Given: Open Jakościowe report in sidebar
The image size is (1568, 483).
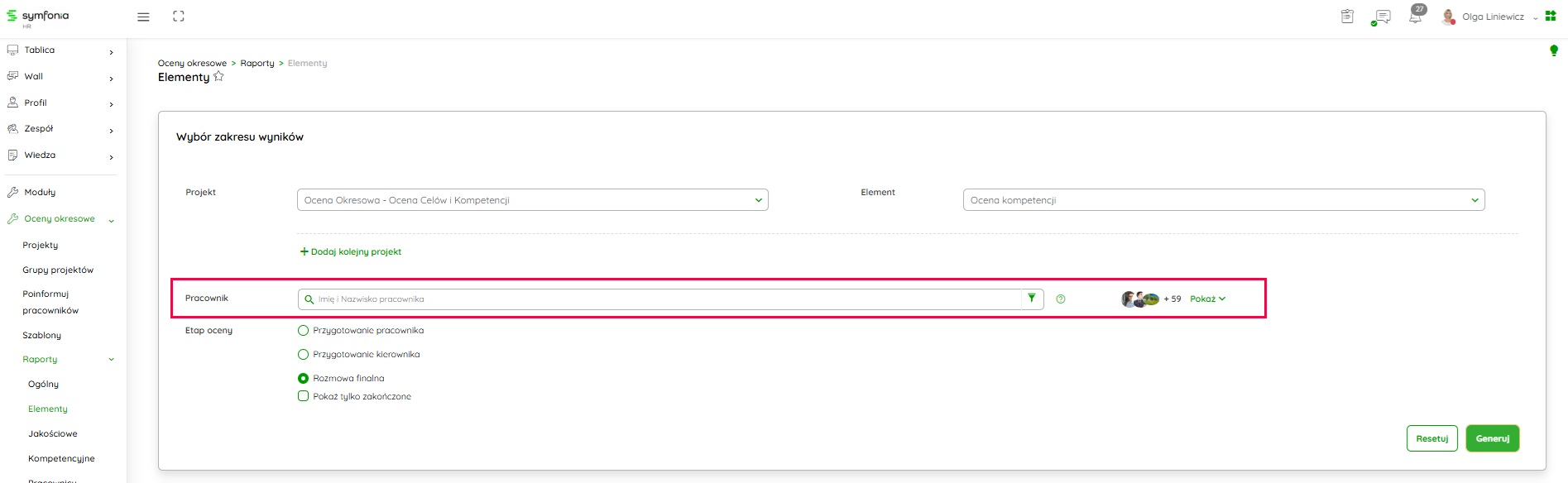Looking at the screenshot, I should (x=53, y=433).
